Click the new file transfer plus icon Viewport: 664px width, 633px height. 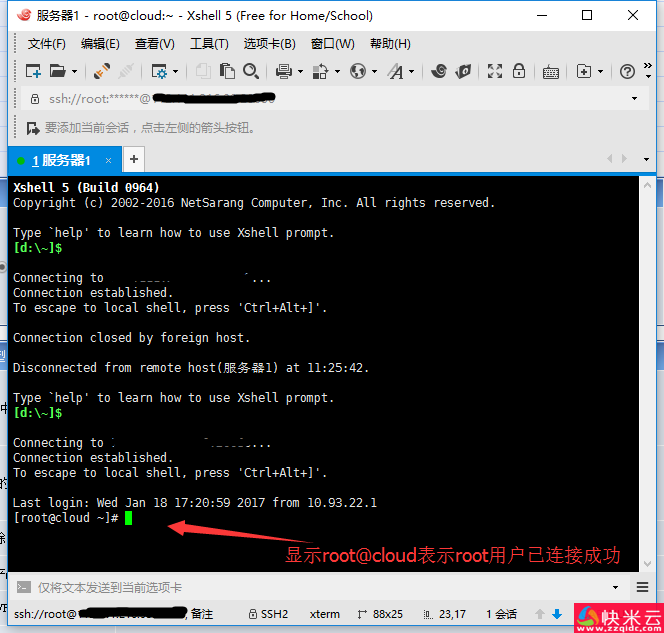click(x=584, y=71)
